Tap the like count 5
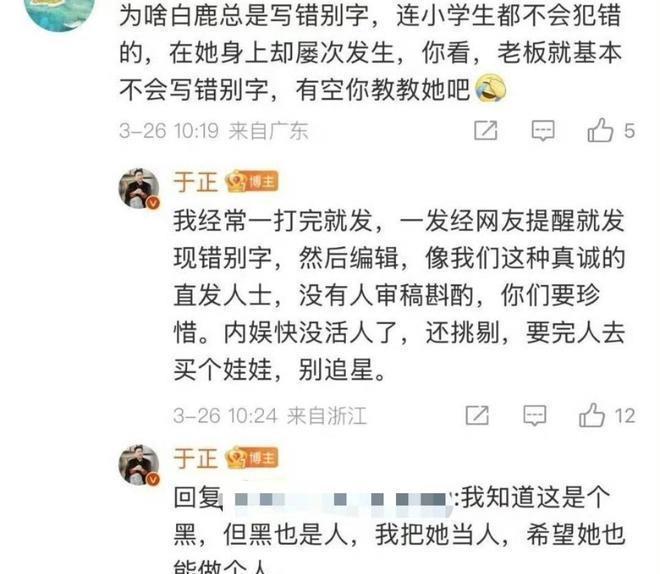The width and height of the screenshot is (660, 574). [x=629, y=131]
